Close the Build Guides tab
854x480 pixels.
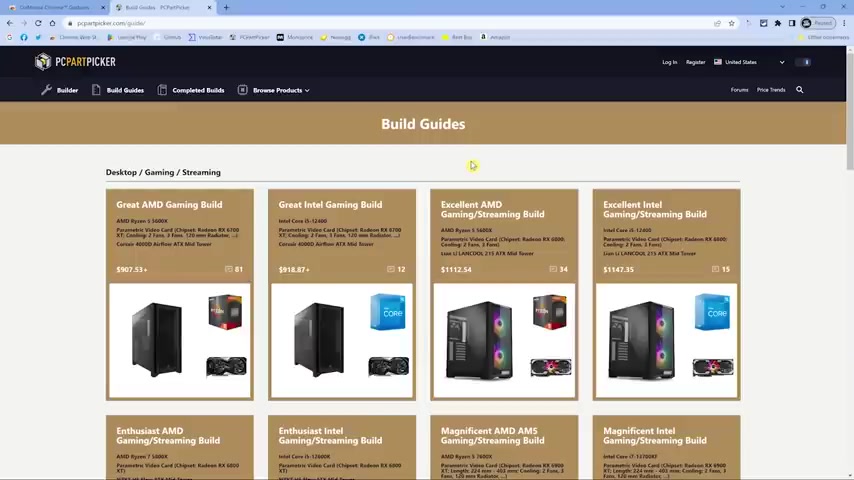click(x=210, y=8)
